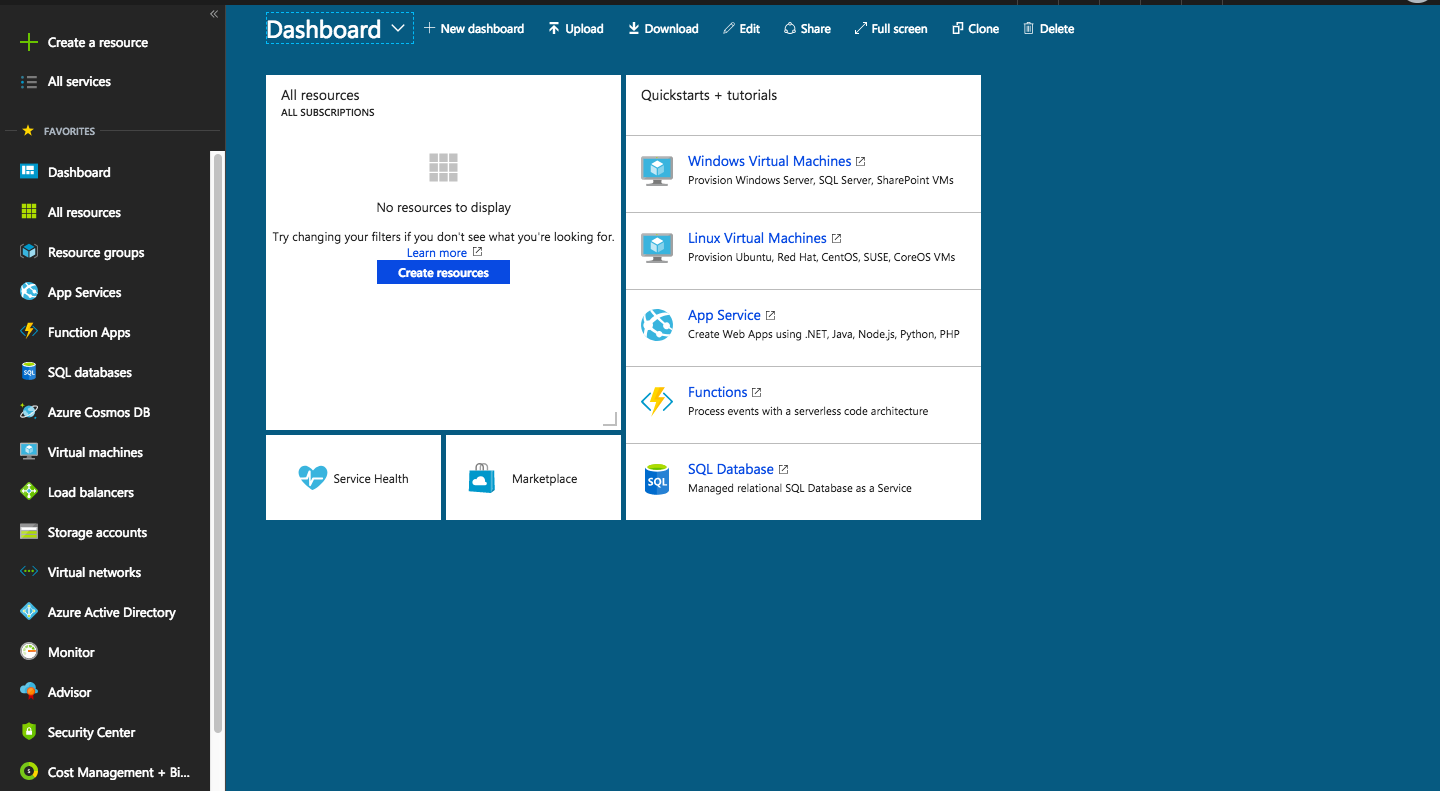Click the sidebar vertical scrollbar
Viewport: 1440px width, 791px height.
(218, 444)
